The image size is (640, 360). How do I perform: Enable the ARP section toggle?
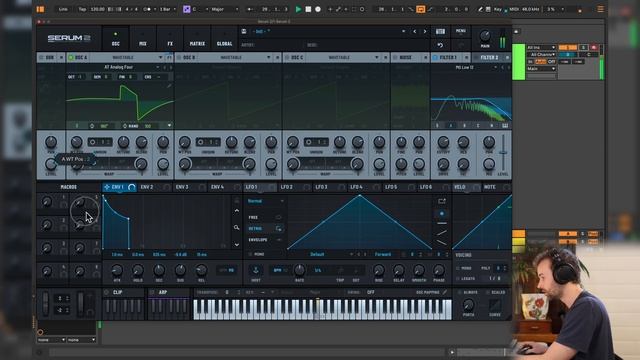[x=152, y=292]
